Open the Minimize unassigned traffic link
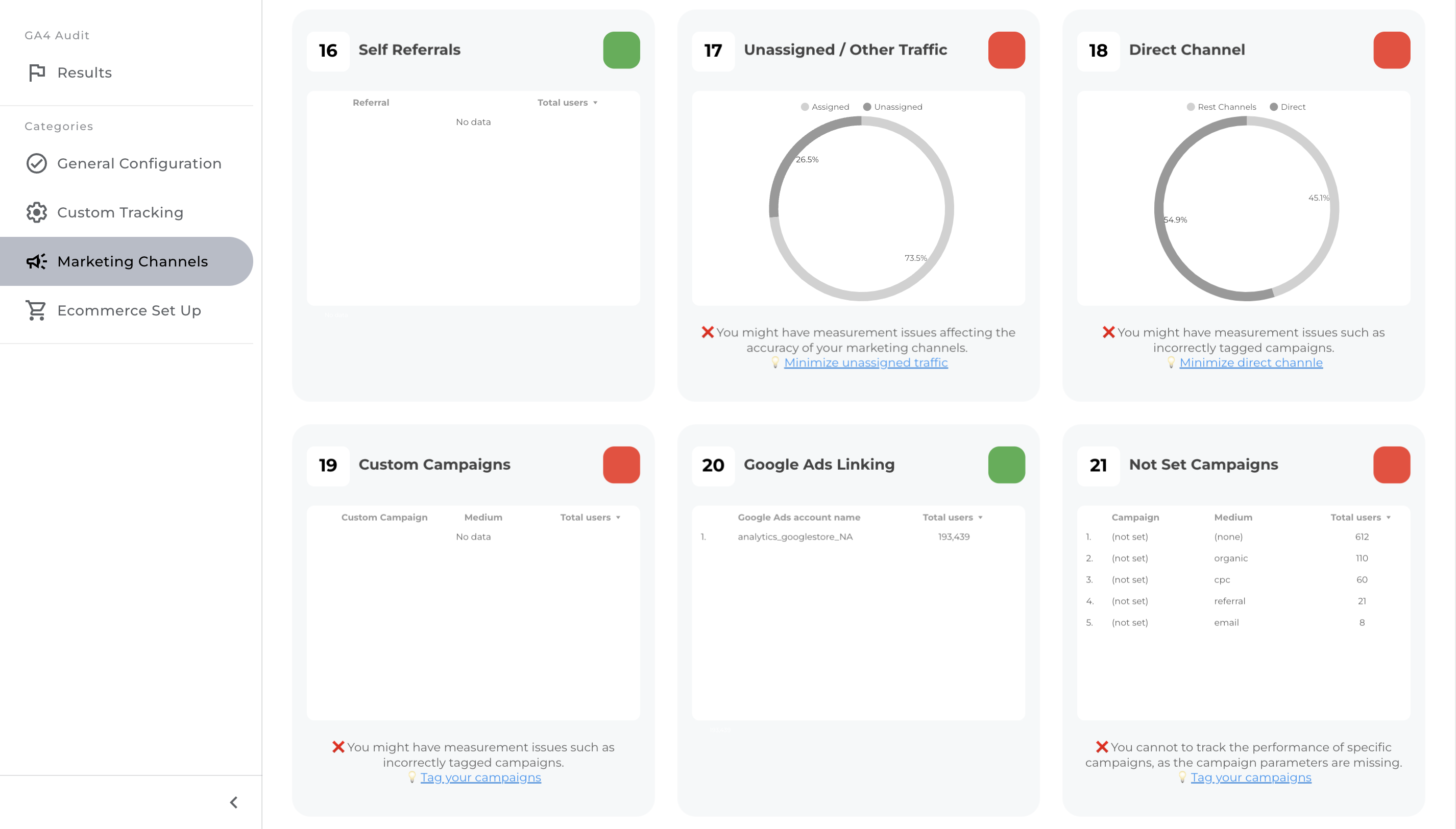The height and width of the screenshot is (829, 1456). click(865, 362)
